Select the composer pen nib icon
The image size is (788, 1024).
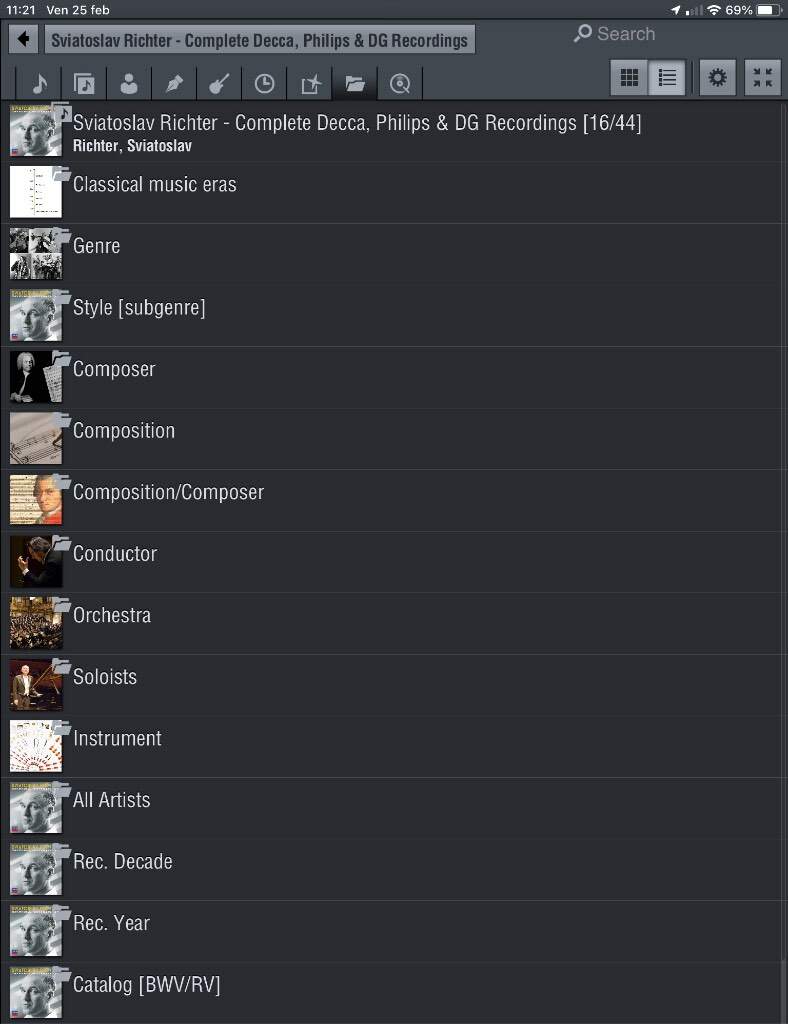pos(174,84)
